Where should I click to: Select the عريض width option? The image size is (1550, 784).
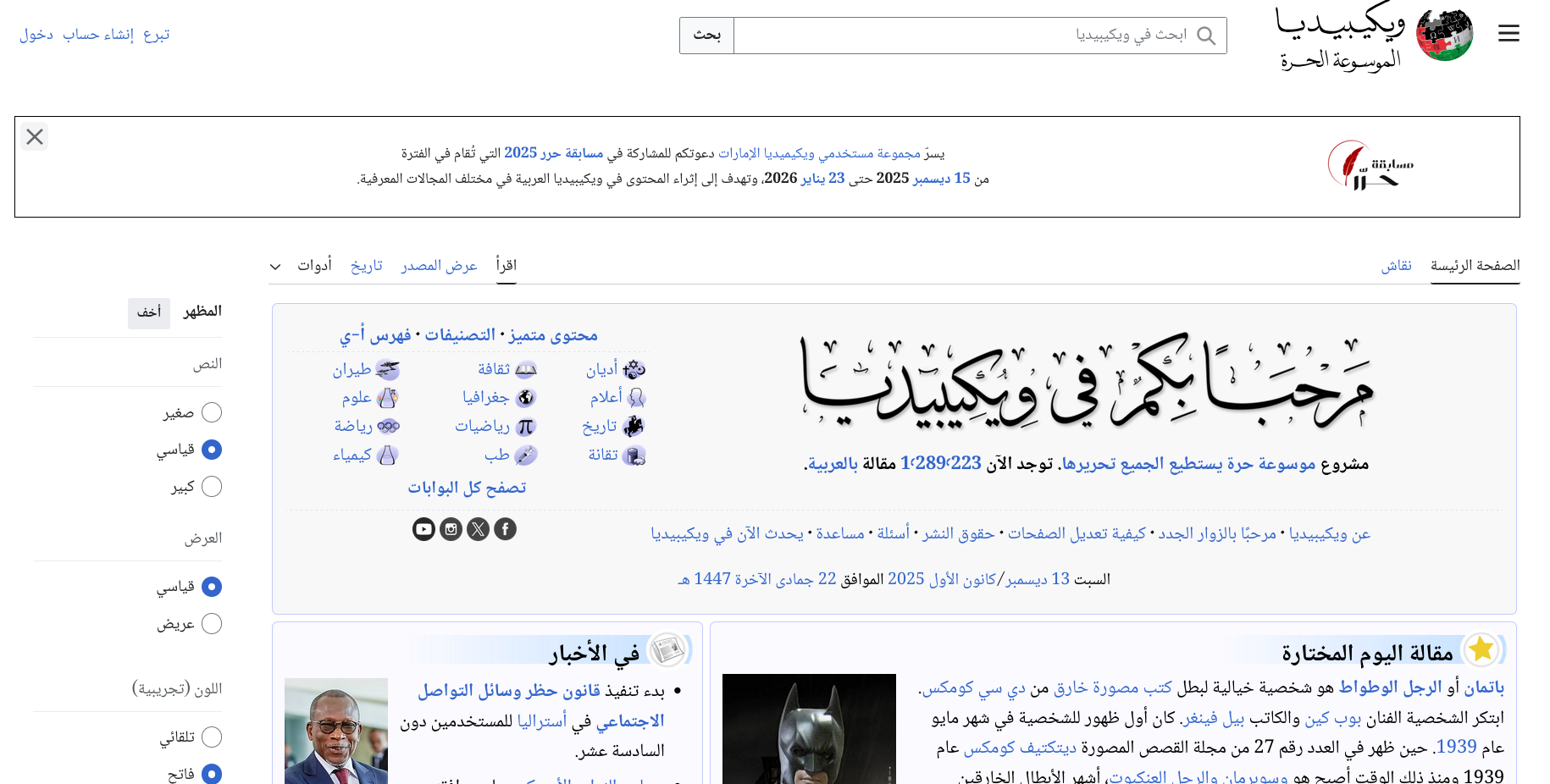click(x=212, y=624)
